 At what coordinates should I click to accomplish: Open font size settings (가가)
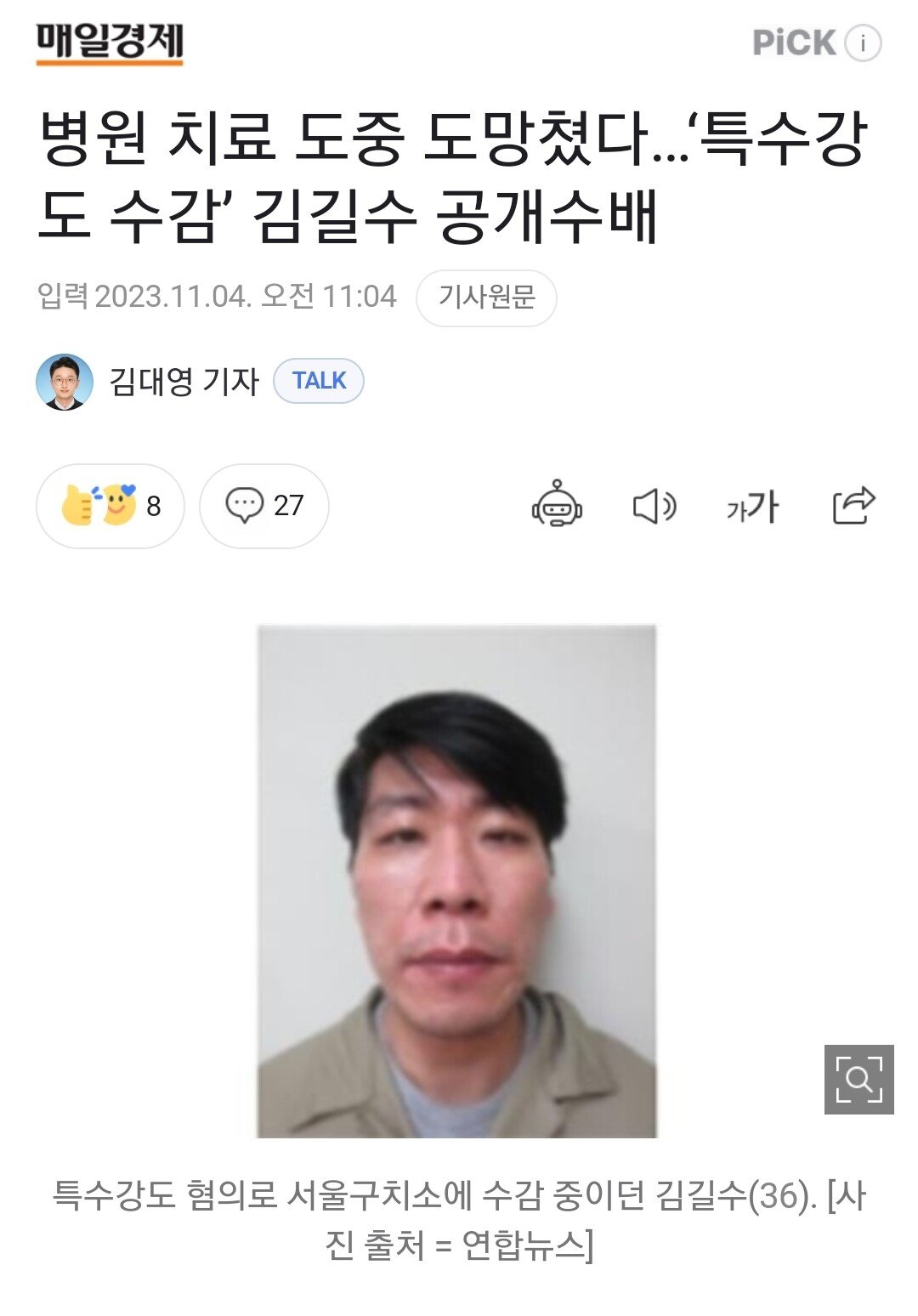[752, 506]
